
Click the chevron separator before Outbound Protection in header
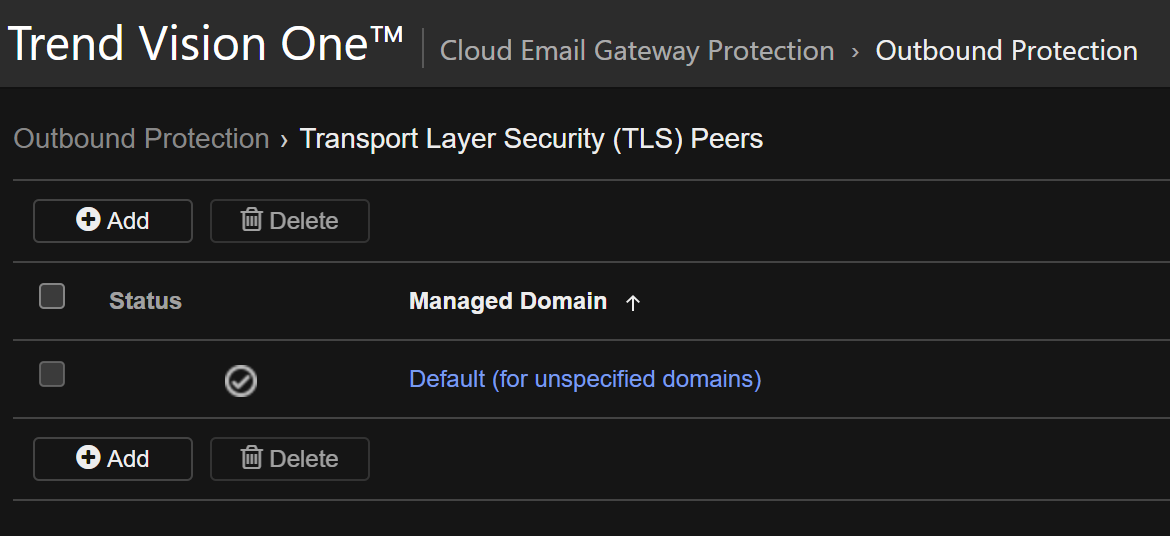pyautogui.click(x=855, y=51)
